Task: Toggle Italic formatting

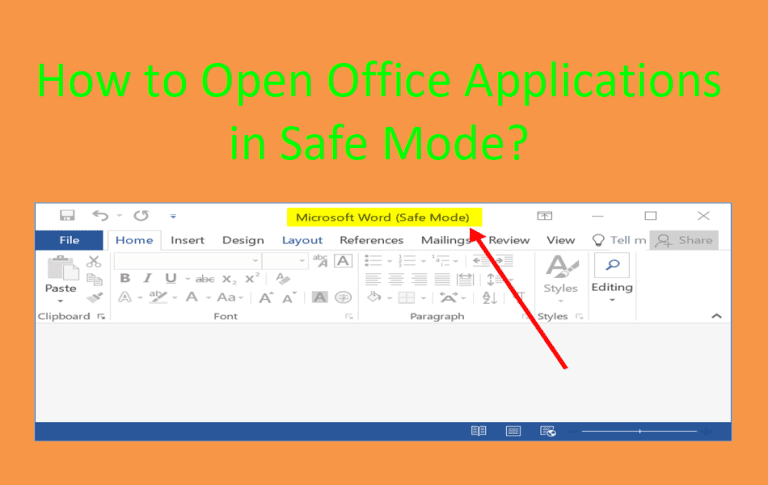Action: [x=147, y=278]
